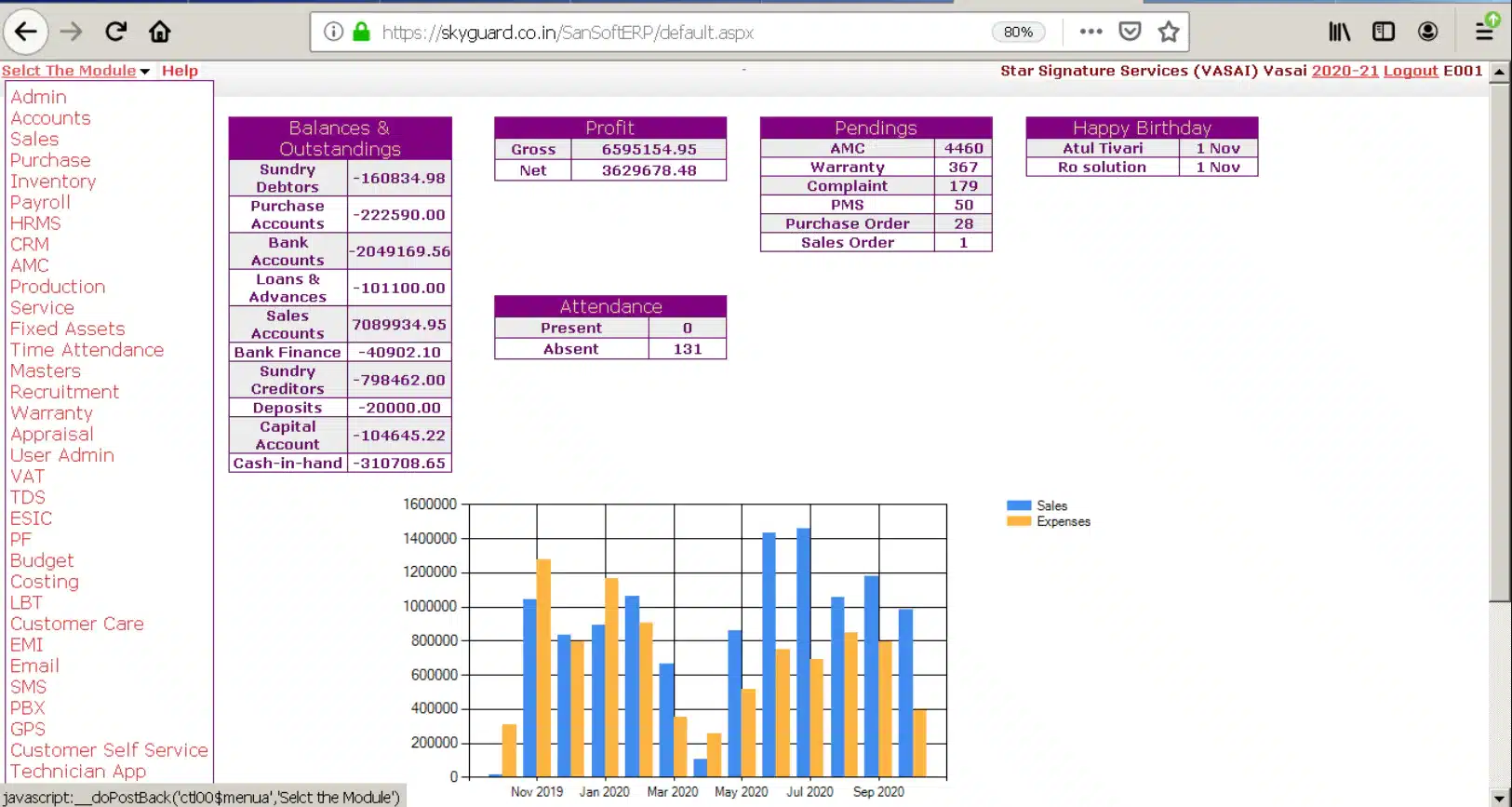Screen dimensions: 1512x807
Task: Click Absent attendance count 131
Action: pyautogui.click(x=688, y=349)
